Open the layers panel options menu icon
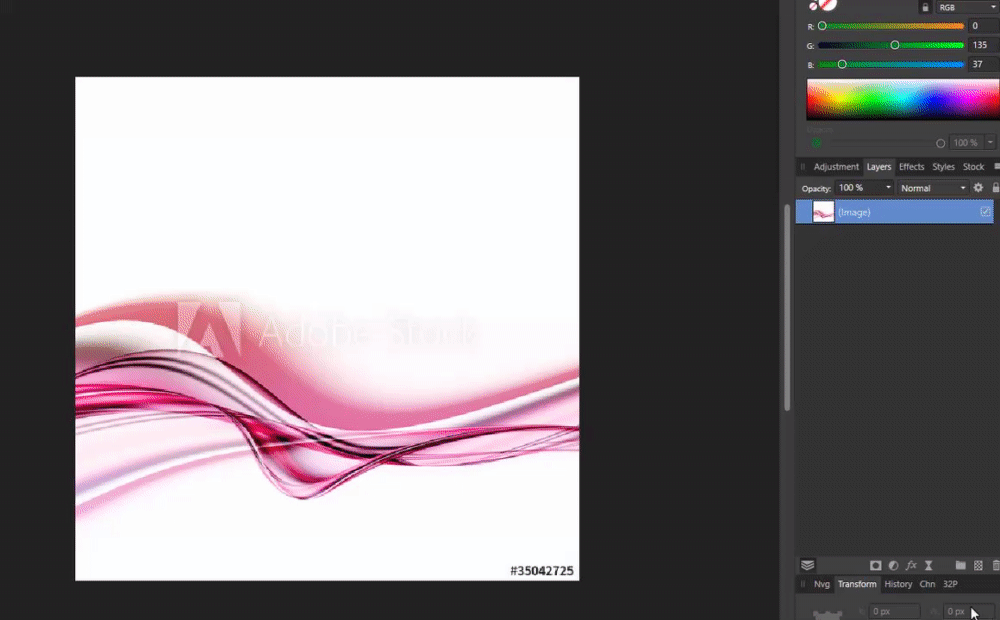Viewport: 1000px width, 620px height. pos(997,166)
